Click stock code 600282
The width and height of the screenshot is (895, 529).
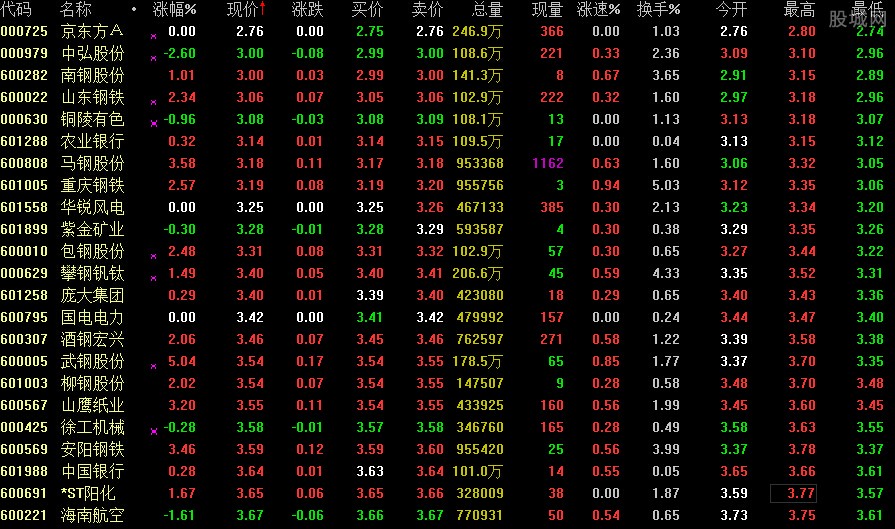coord(25,75)
